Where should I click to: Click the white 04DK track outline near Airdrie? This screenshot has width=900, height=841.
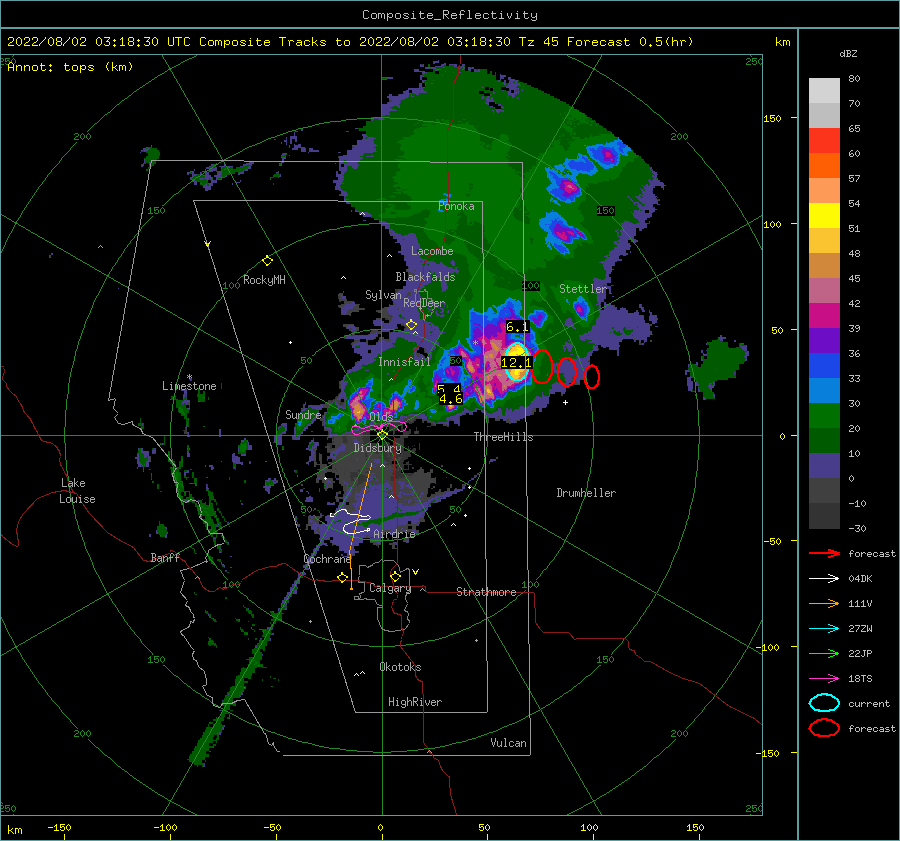[x=350, y=521]
